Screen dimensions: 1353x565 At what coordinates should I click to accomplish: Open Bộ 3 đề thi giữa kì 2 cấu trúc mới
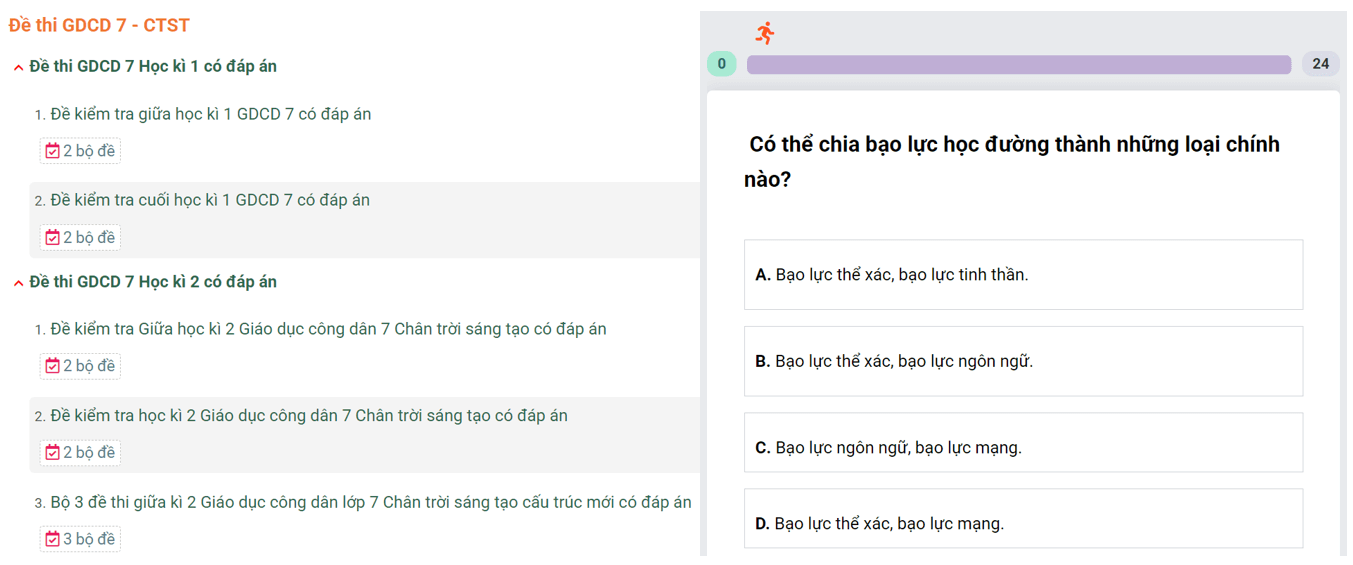point(370,502)
